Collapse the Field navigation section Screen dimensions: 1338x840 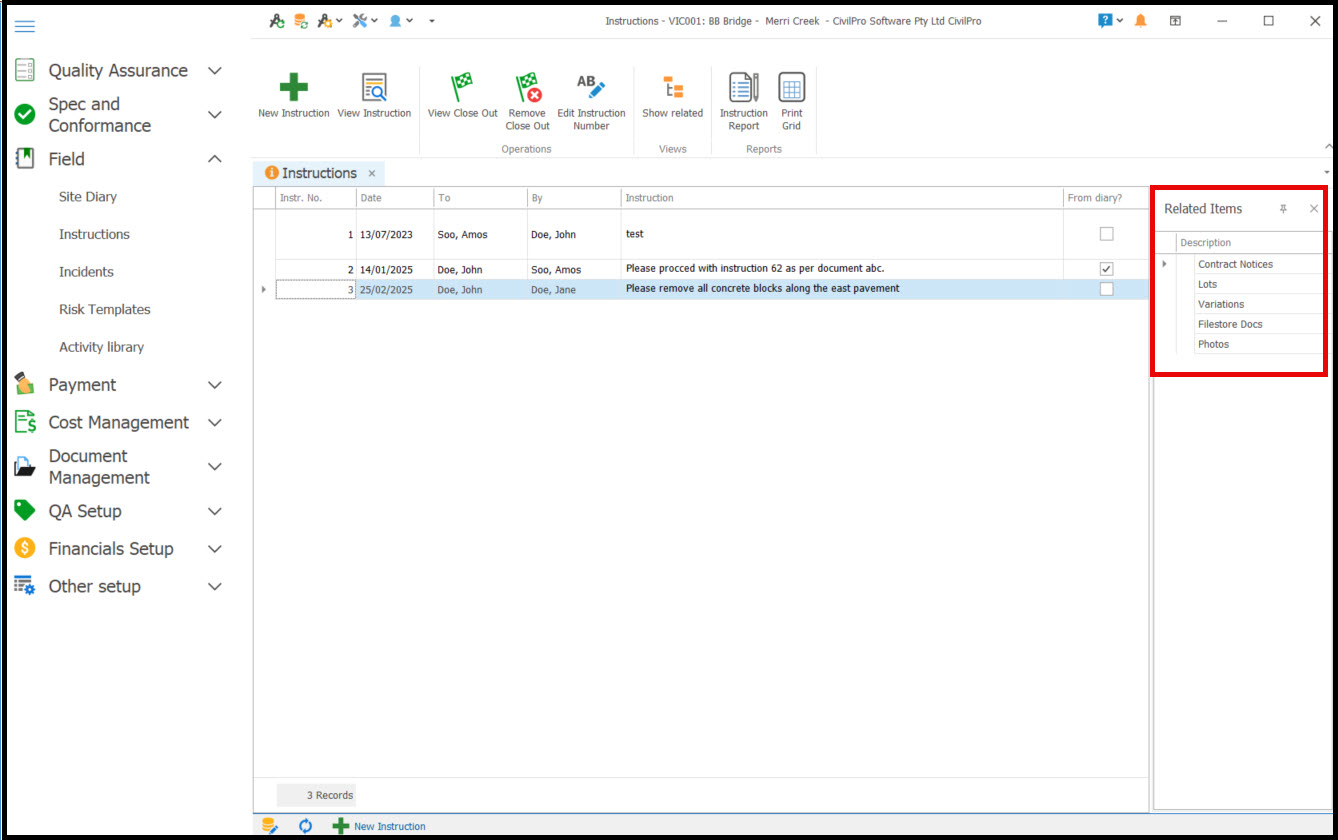pyautogui.click(x=214, y=159)
